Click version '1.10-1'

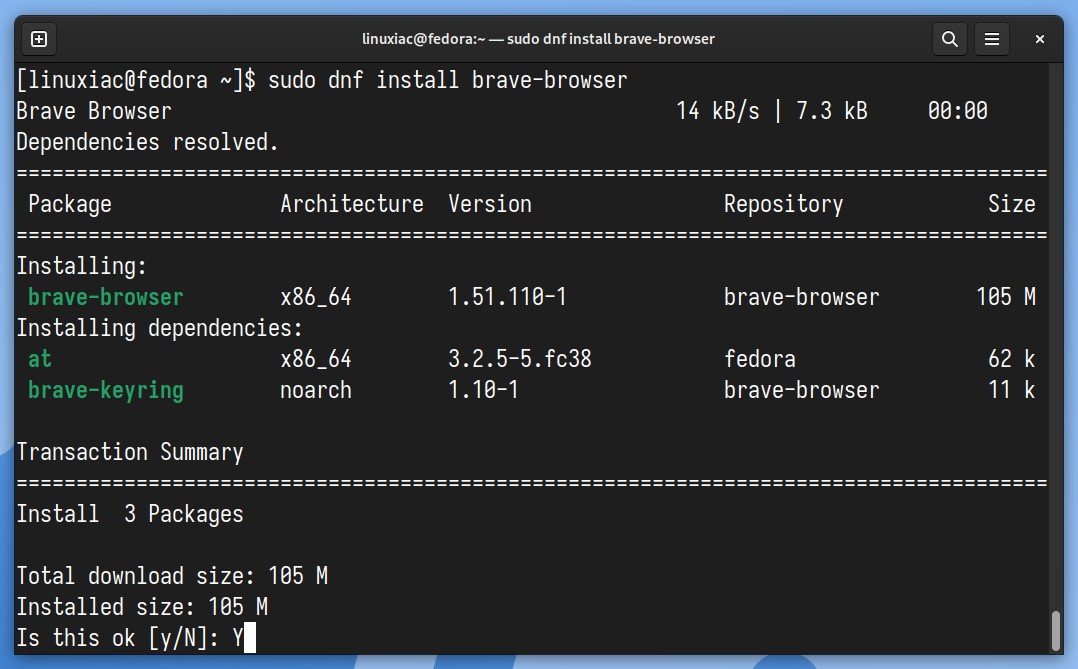point(483,391)
